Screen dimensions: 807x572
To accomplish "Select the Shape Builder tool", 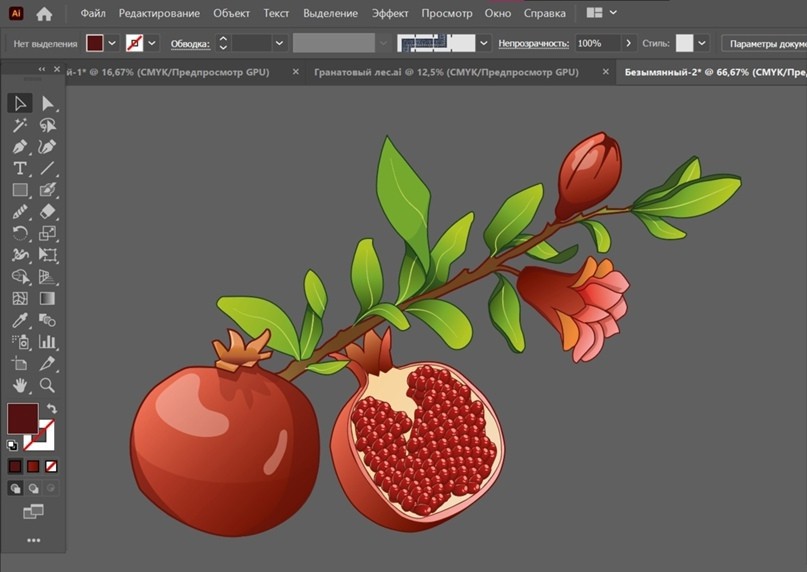I will (x=20, y=277).
